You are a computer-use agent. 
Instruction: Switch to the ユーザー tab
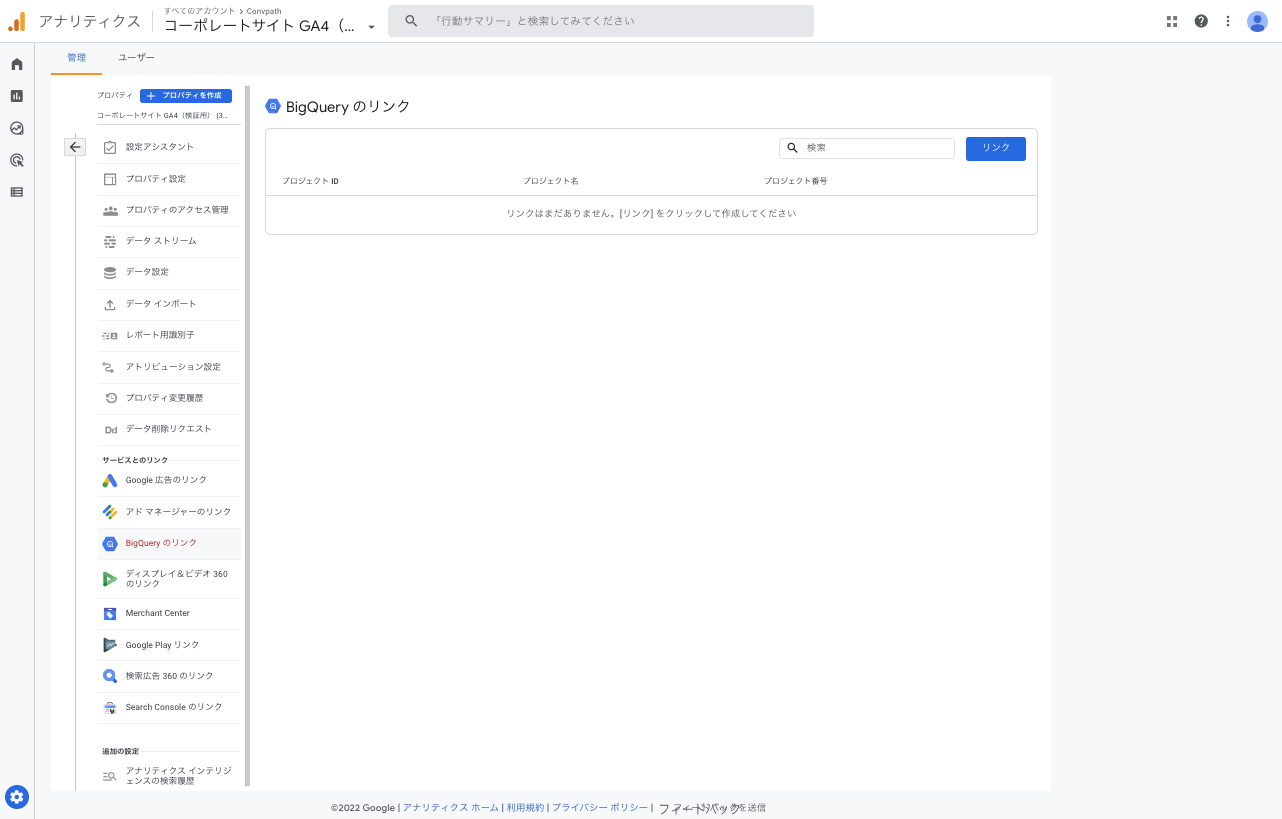(137, 57)
